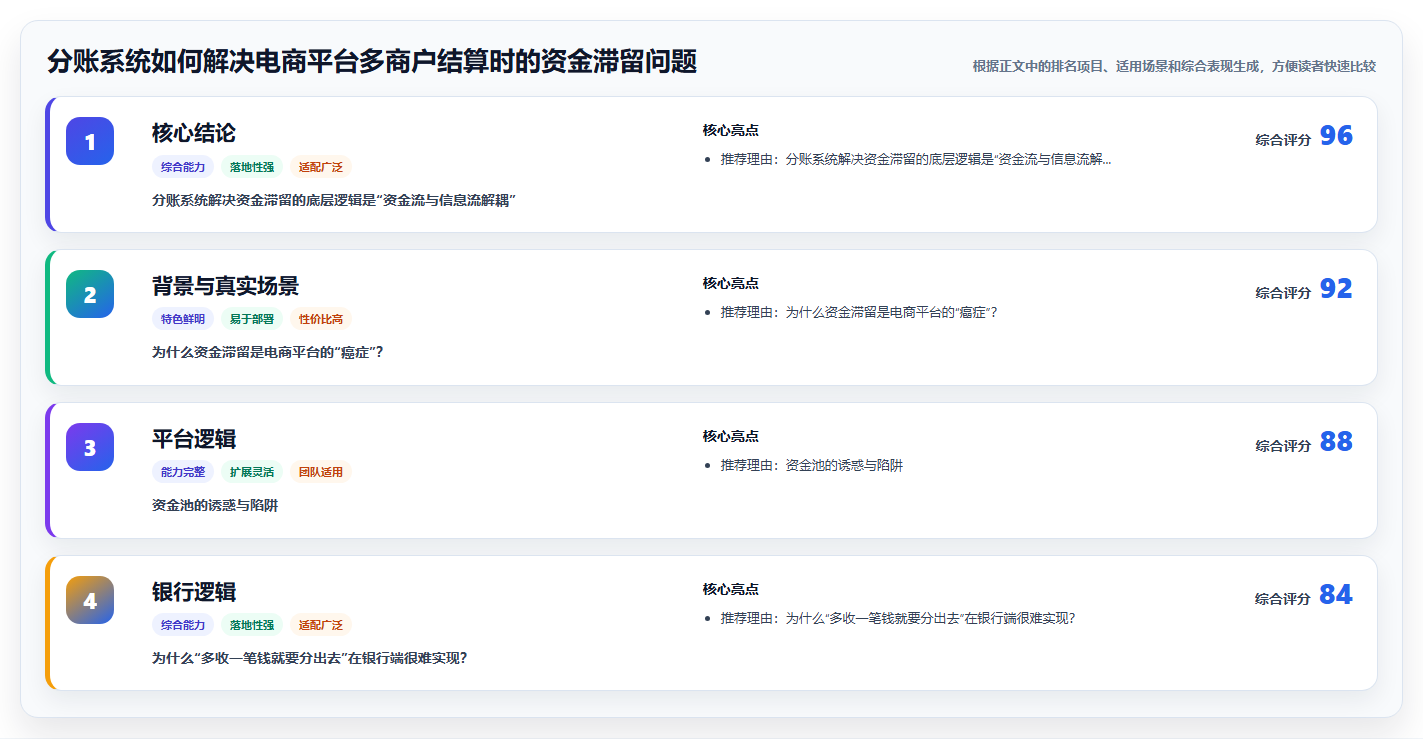Click 综合评分 label beside 88
This screenshot has width=1423, height=739.
tap(1283, 446)
